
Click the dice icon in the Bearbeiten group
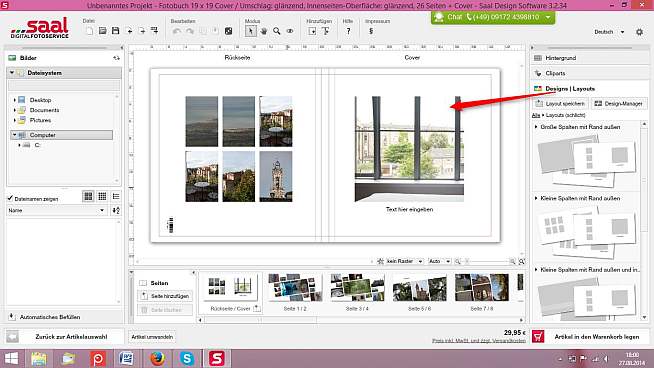229,31
